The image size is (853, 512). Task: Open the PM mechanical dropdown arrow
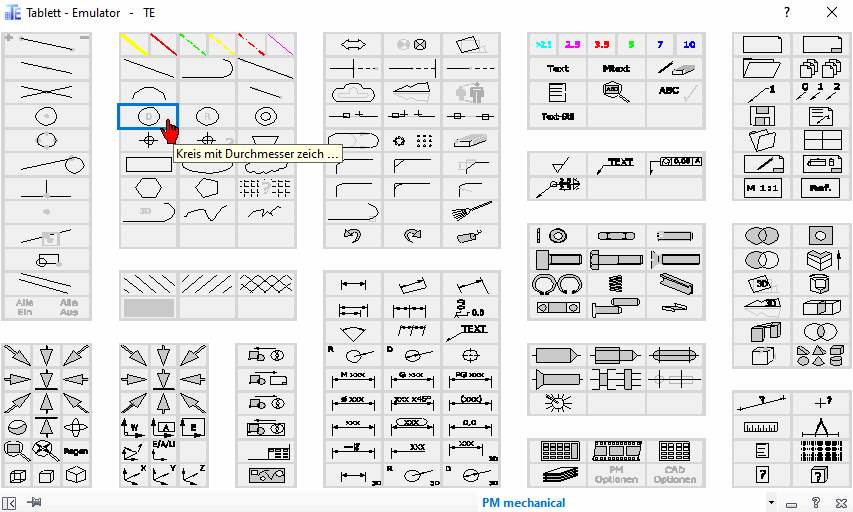coord(771,502)
